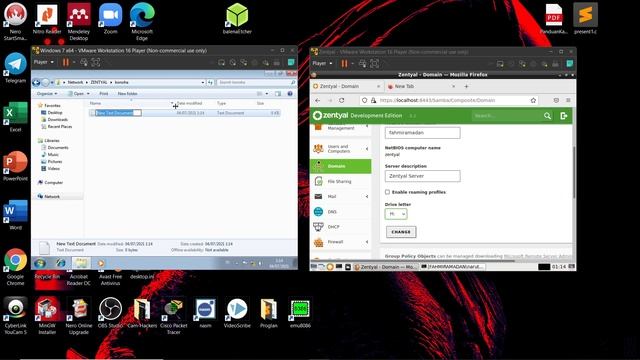Click Zentyal search magnifier icon

(x=547, y=116)
